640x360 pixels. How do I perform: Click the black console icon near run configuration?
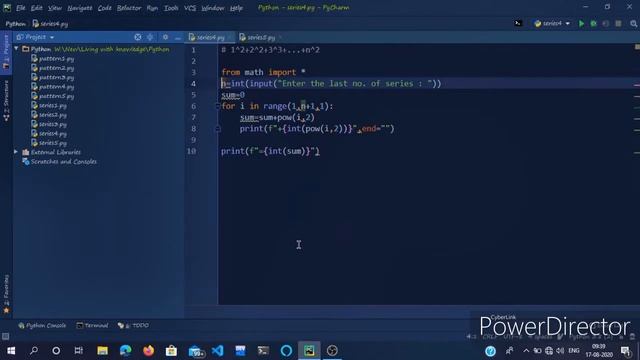pos(518,23)
